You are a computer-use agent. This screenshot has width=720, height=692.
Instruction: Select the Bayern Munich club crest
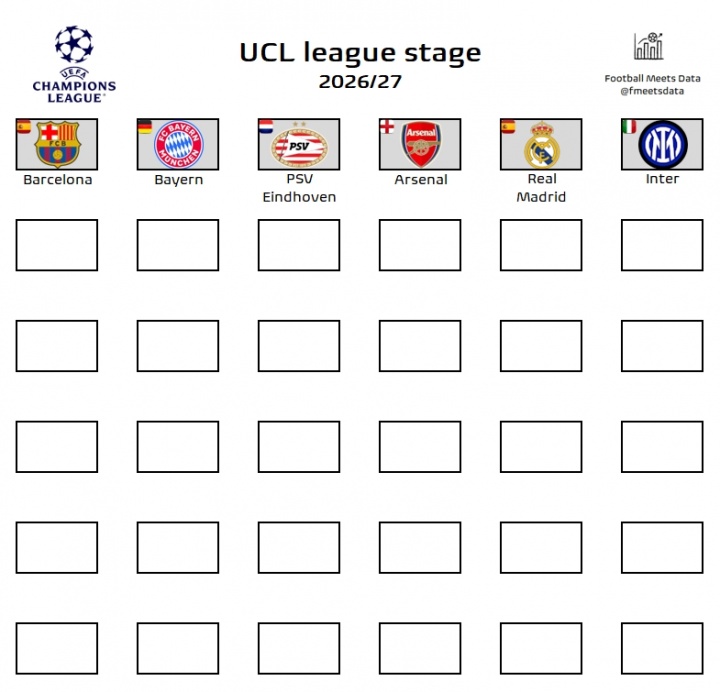pyautogui.click(x=178, y=145)
